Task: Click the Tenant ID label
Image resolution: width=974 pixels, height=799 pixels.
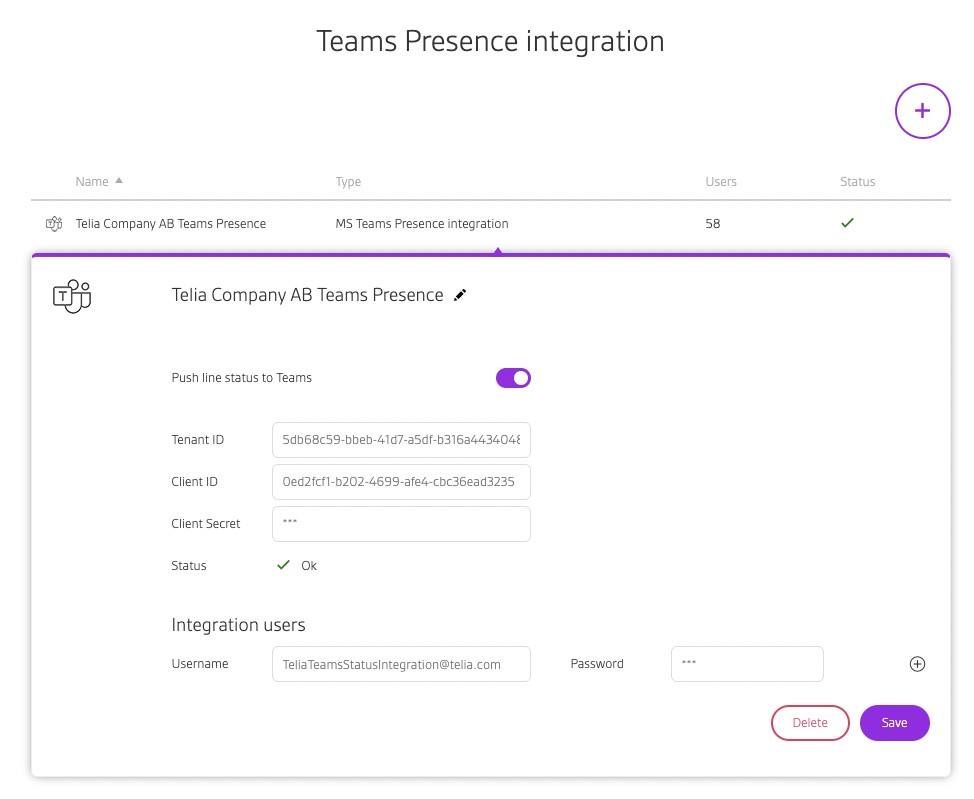Action: 198,440
